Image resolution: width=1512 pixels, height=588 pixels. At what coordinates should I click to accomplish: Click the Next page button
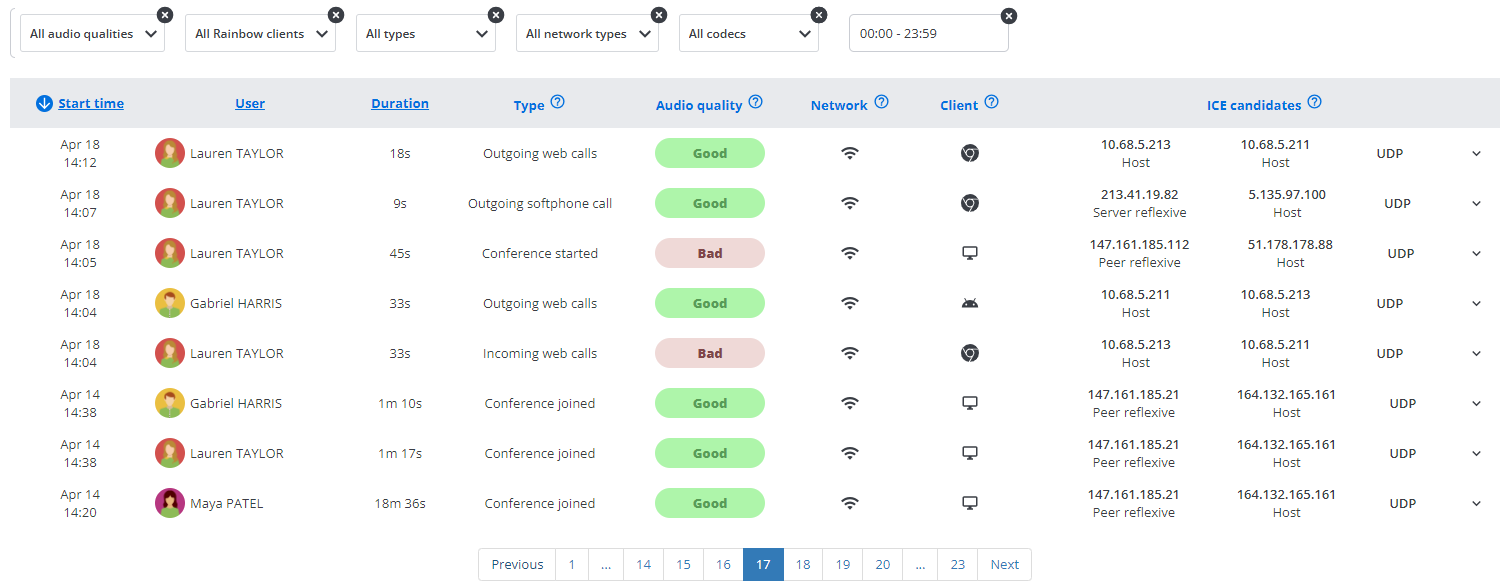[x=1004, y=565]
